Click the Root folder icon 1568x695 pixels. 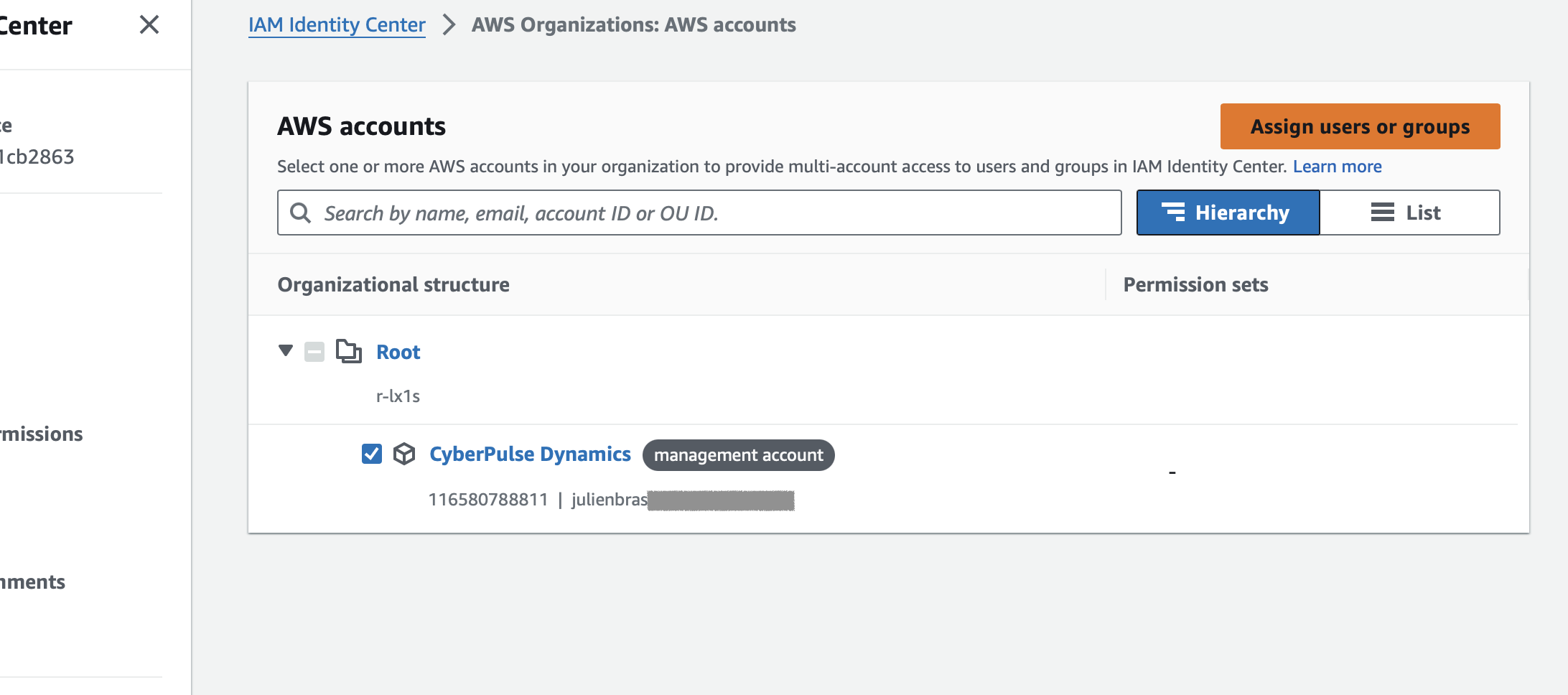tap(349, 352)
